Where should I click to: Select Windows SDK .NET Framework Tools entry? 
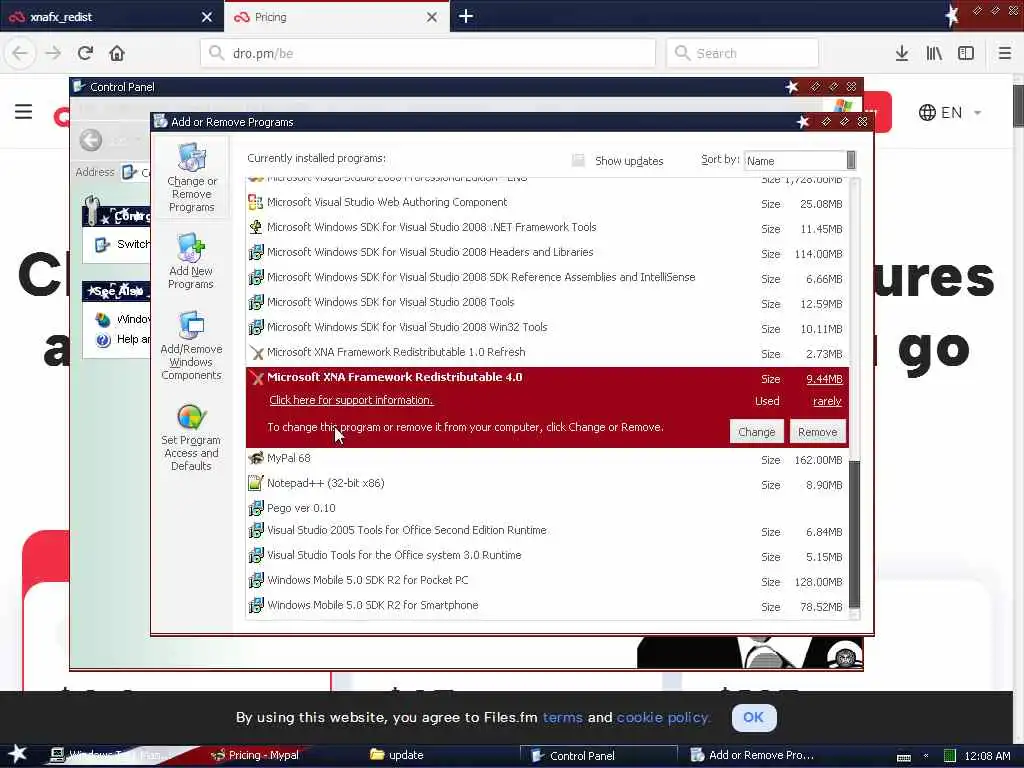[x=547, y=227]
